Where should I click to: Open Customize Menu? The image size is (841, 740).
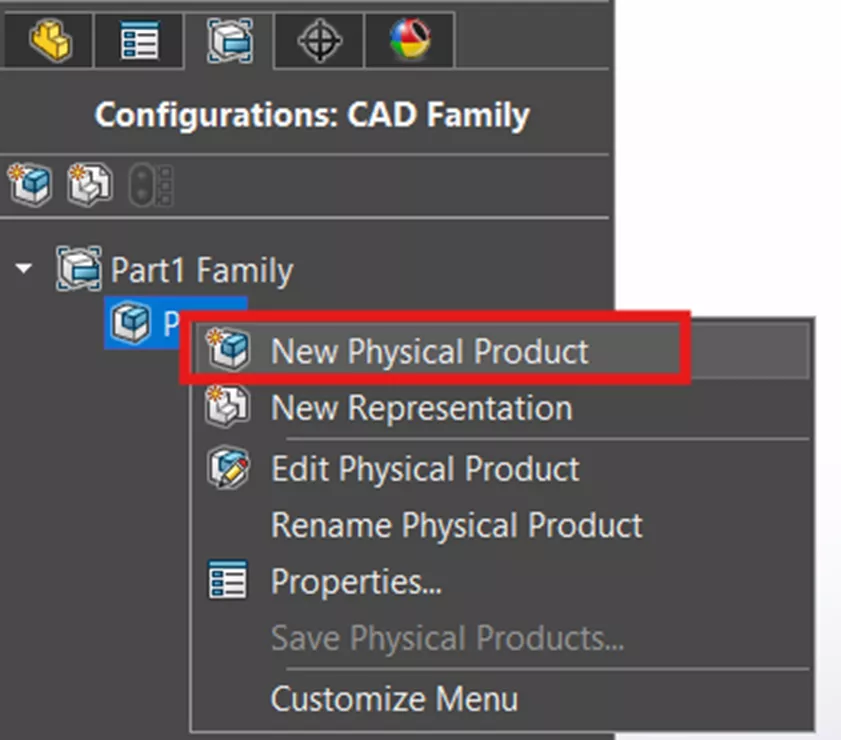coord(393,699)
